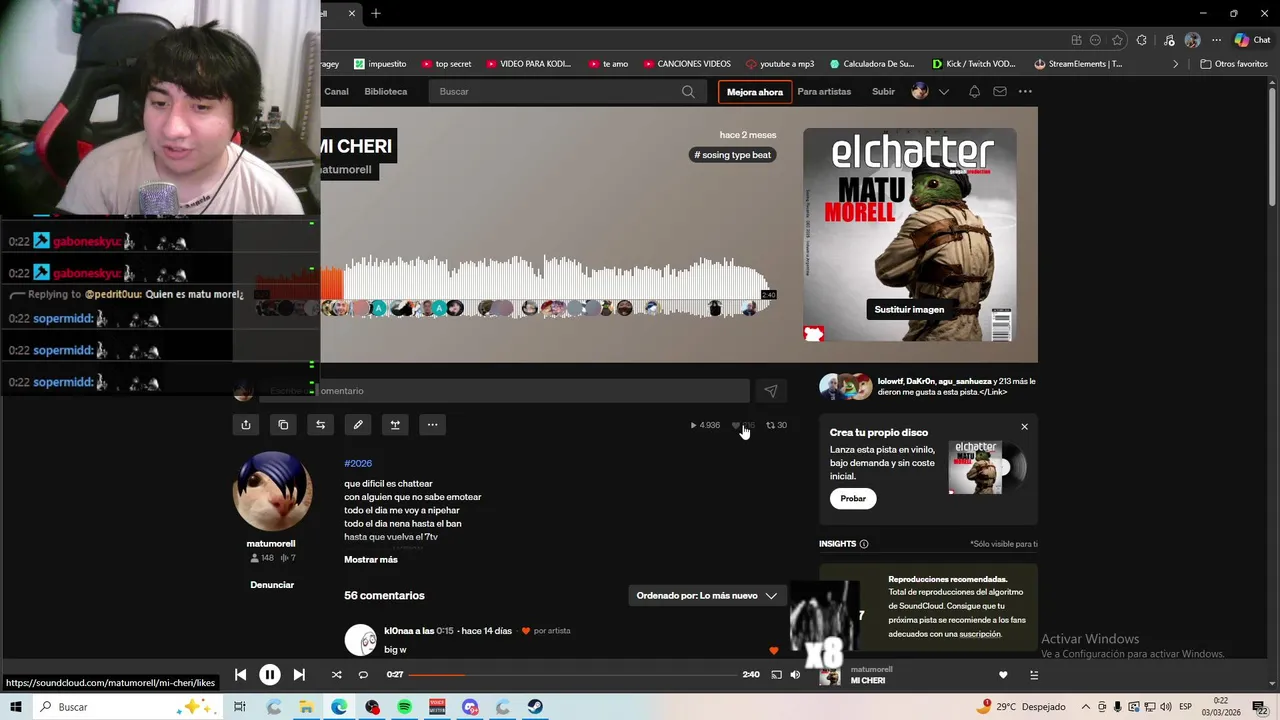
Task: Skip to the previous track
Action: [240, 675]
